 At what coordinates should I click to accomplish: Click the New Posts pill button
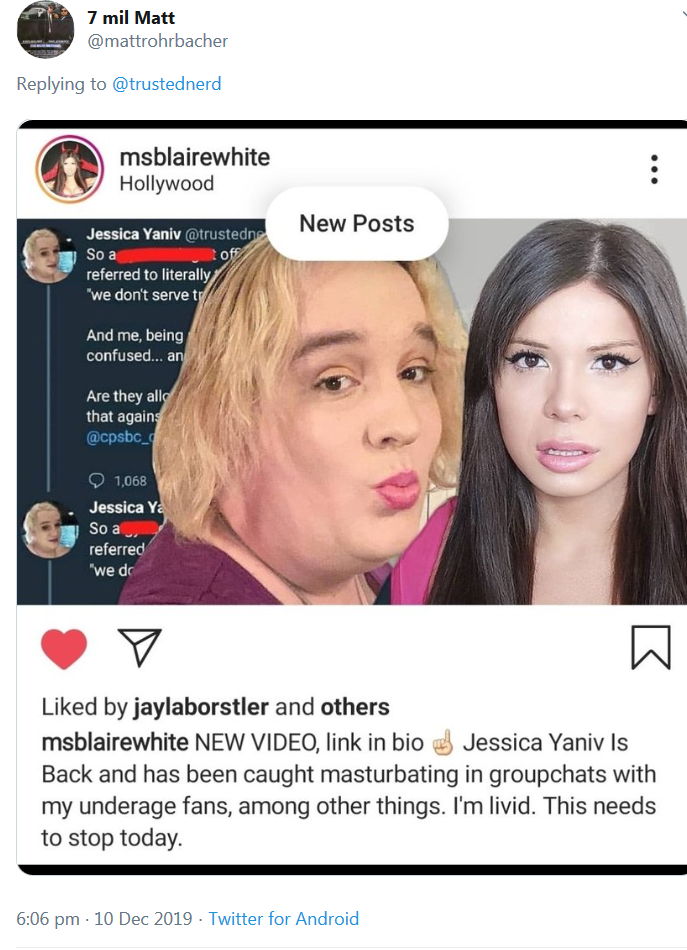tap(357, 224)
